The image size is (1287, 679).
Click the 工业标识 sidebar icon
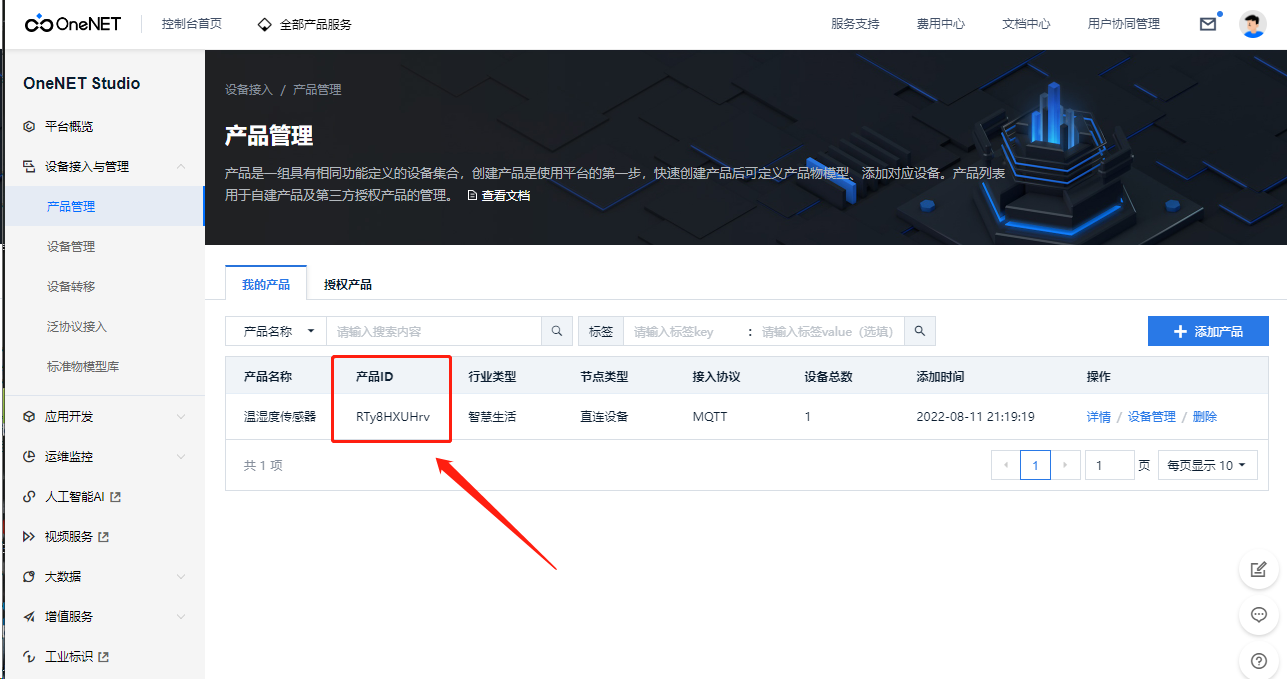(29, 657)
